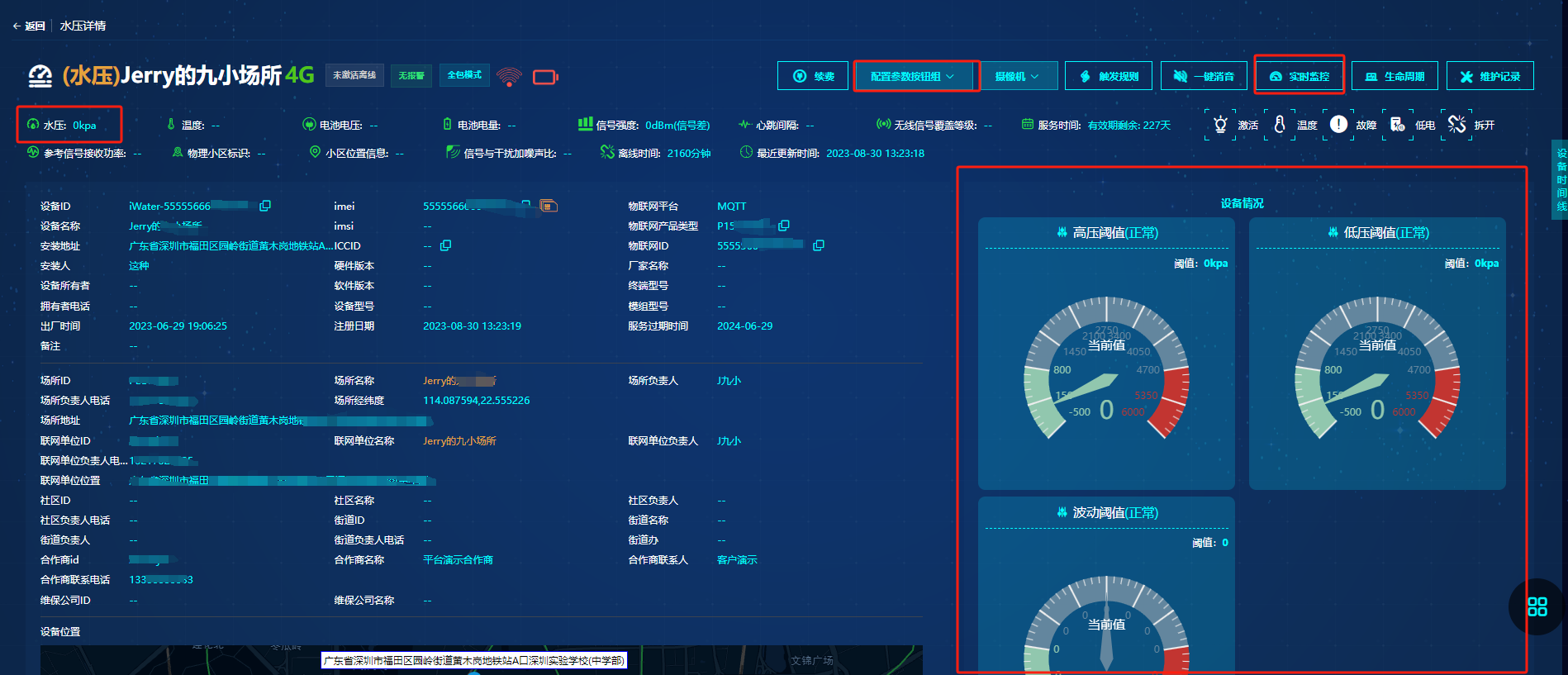This screenshot has height=675, width=1568.
Task: Open the 续费 renewal button
Action: pos(813,76)
